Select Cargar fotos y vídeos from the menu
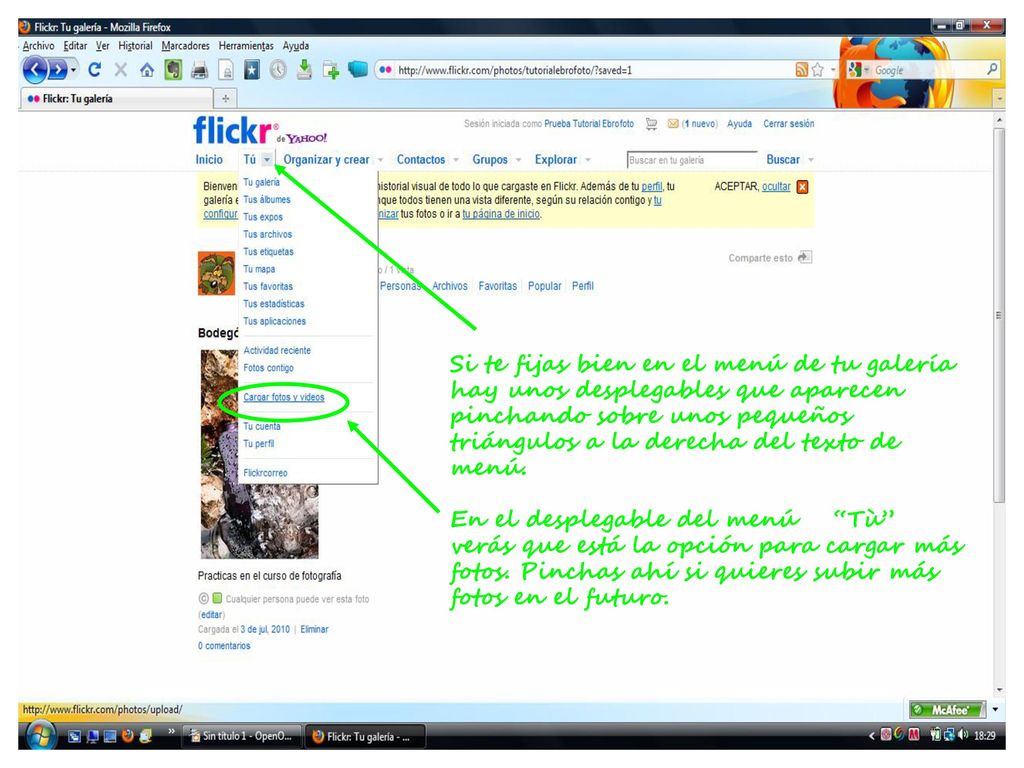This screenshot has height=768, width=1024. [x=283, y=397]
